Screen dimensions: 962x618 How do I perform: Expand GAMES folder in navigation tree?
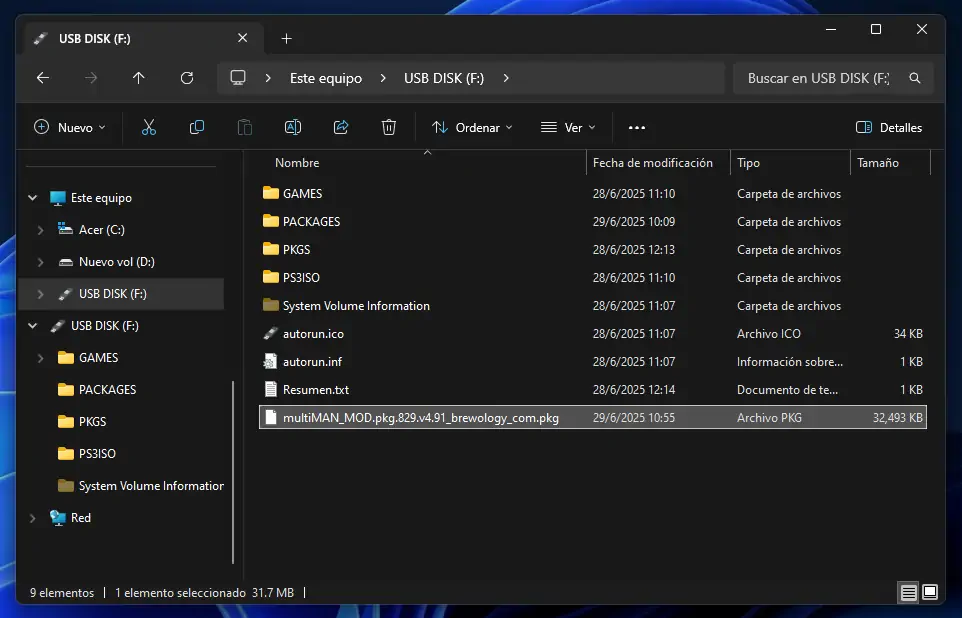pos(40,358)
